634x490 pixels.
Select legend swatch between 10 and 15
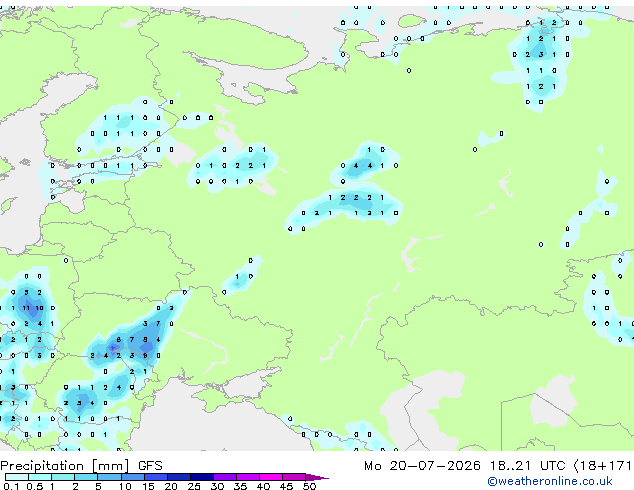coord(133,477)
